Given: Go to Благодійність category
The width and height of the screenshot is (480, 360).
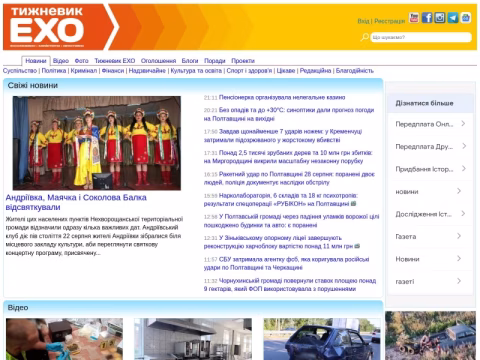Looking at the screenshot, I should point(355,71).
